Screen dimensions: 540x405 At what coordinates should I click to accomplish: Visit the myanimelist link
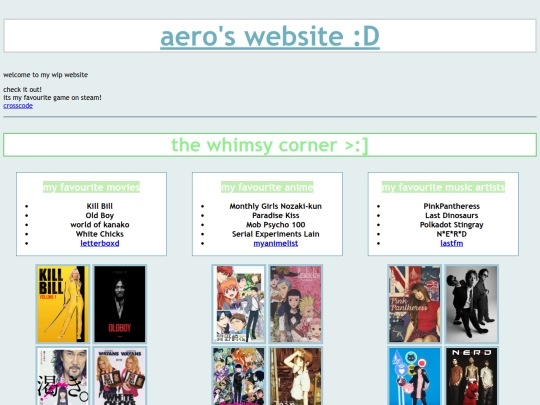tap(276, 243)
